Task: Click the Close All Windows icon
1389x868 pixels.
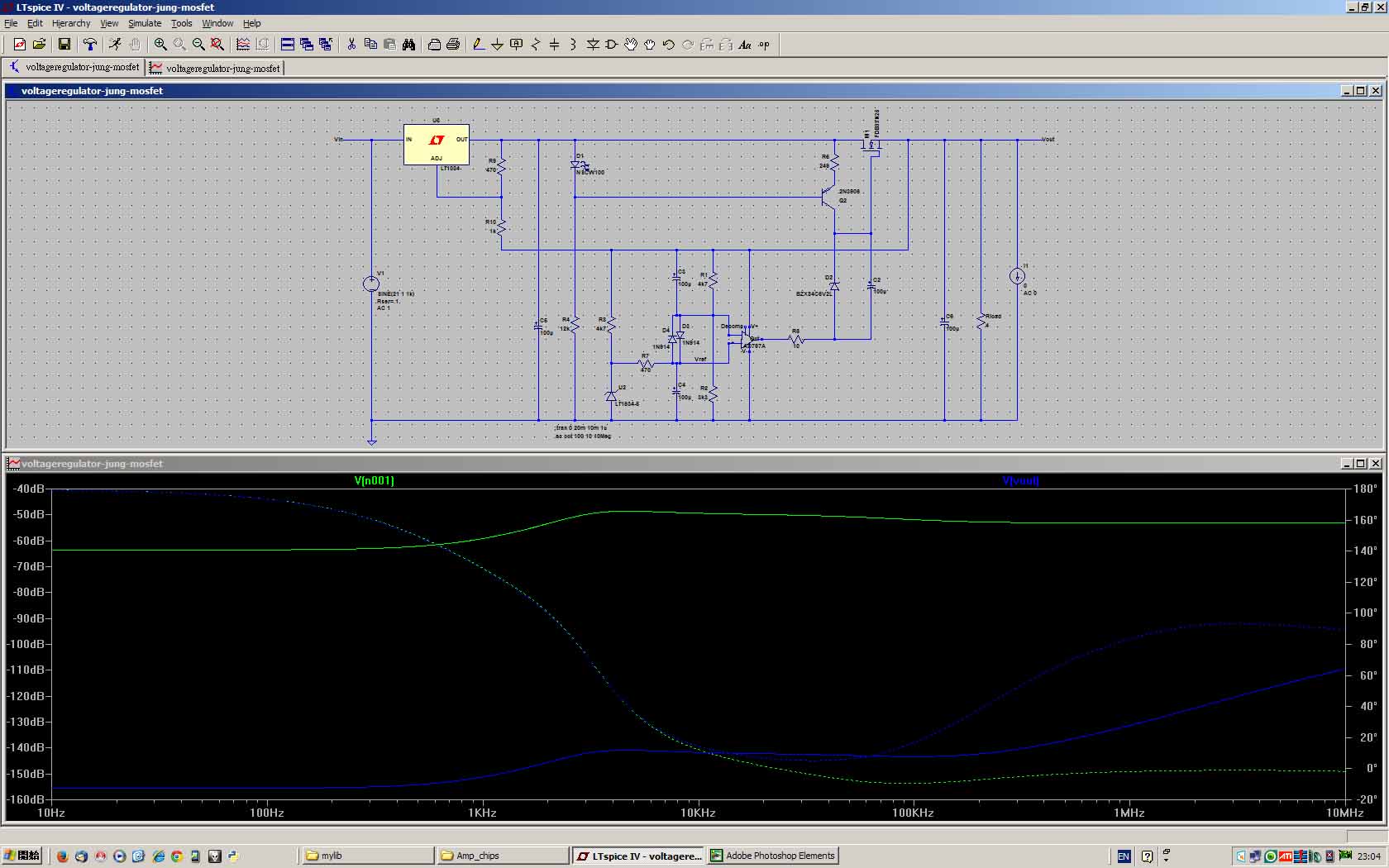Action: [x=326, y=45]
